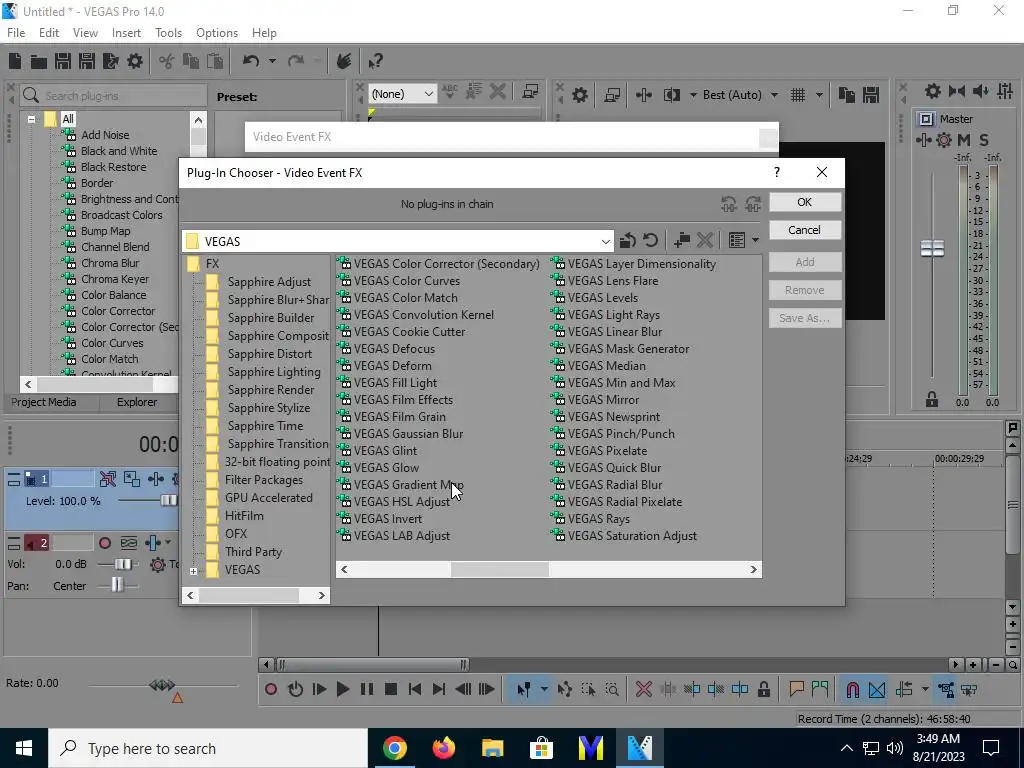Open the grid overlays dropdown arrow

tap(819, 95)
